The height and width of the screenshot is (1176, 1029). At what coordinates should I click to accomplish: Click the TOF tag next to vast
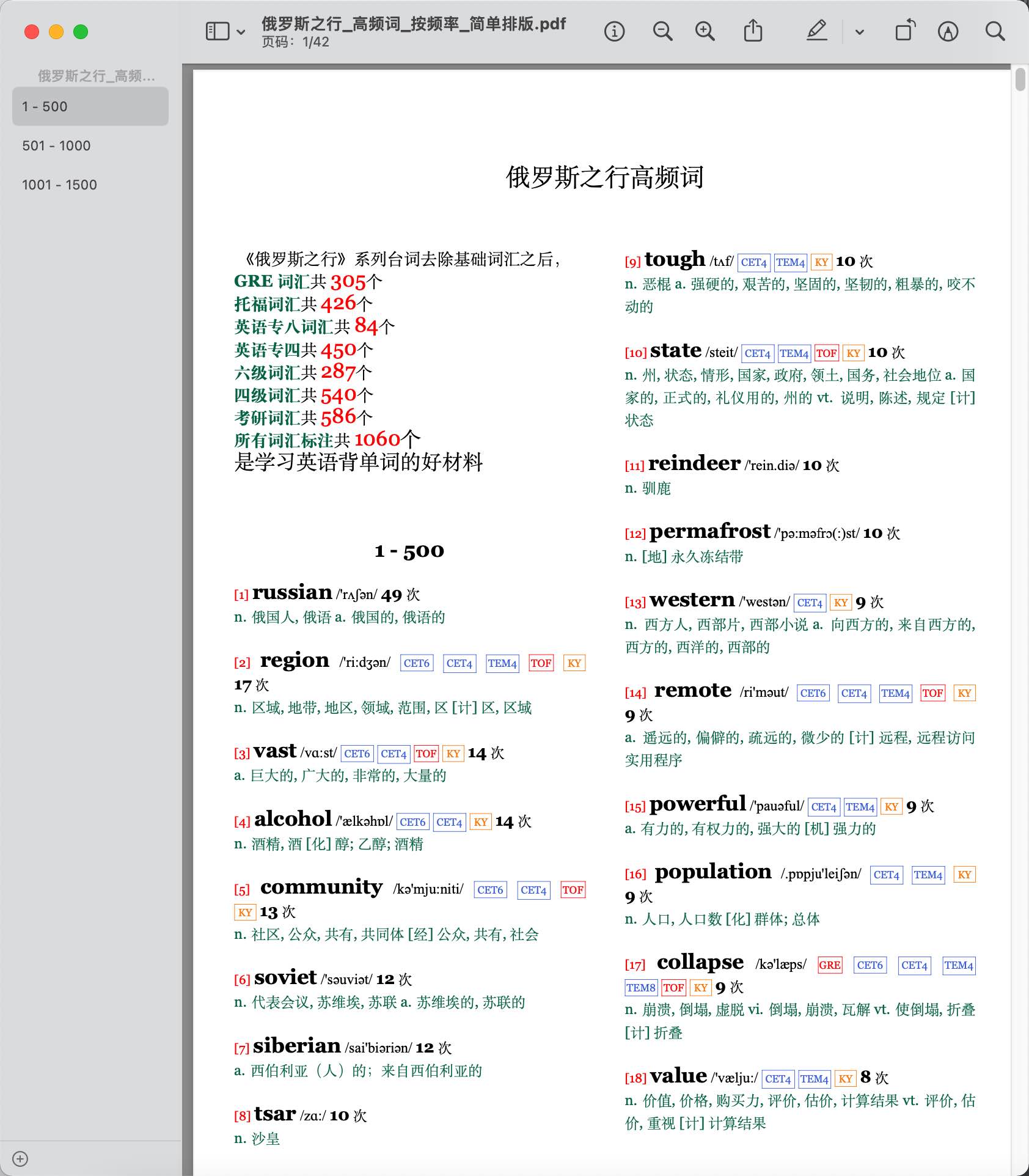(426, 754)
